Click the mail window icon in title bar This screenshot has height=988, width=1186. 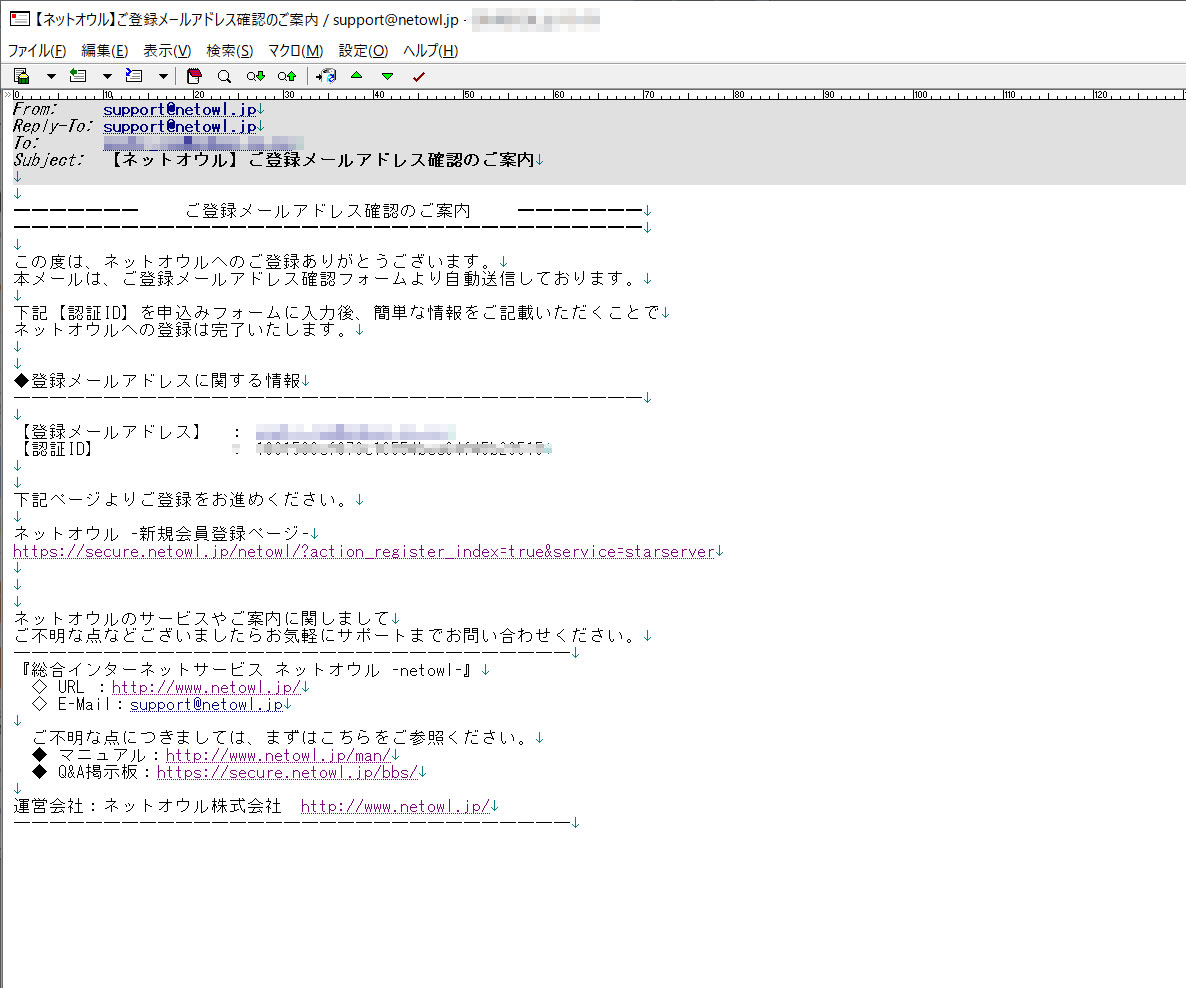coord(20,19)
